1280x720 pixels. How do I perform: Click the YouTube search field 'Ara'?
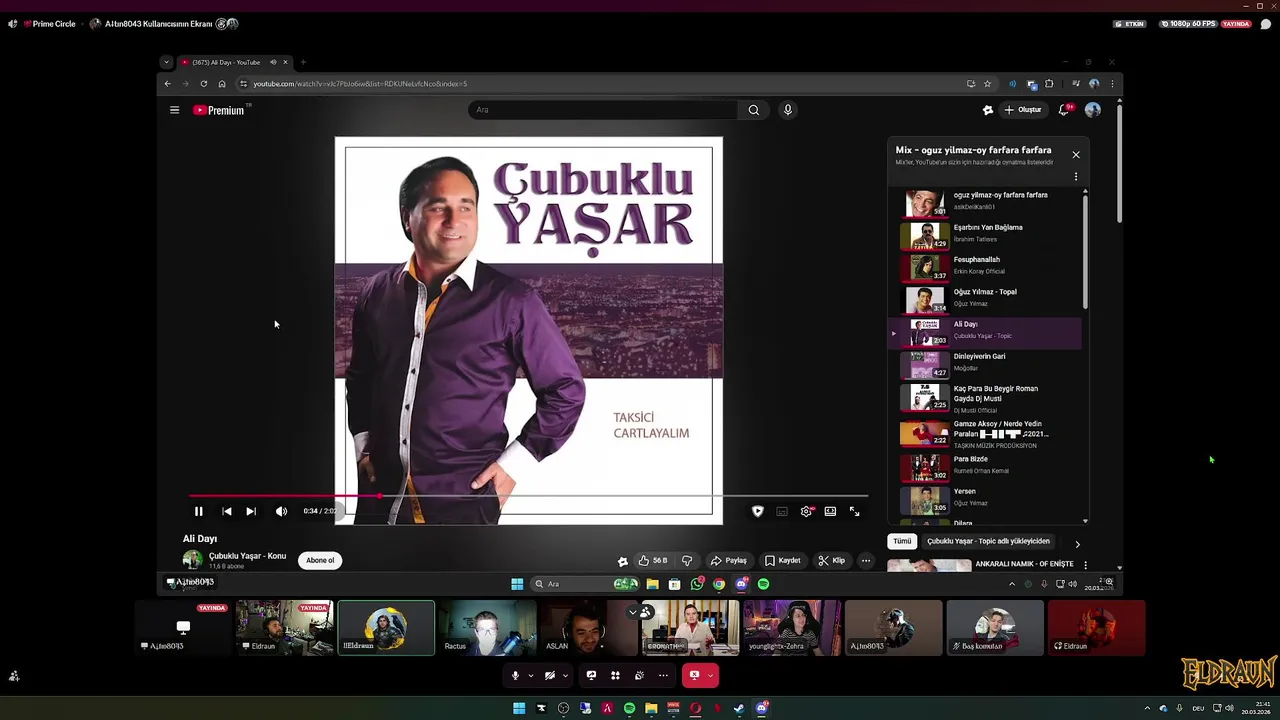click(x=603, y=110)
